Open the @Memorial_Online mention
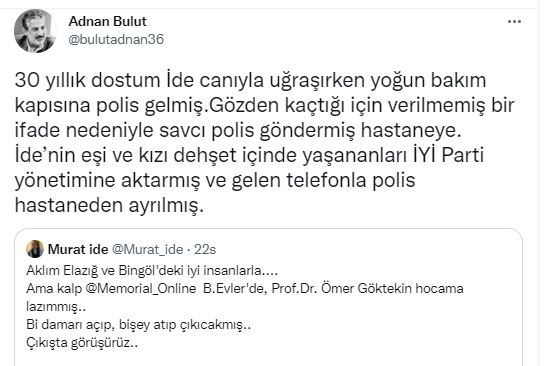The image size is (560, 366). tap(141, 289)
